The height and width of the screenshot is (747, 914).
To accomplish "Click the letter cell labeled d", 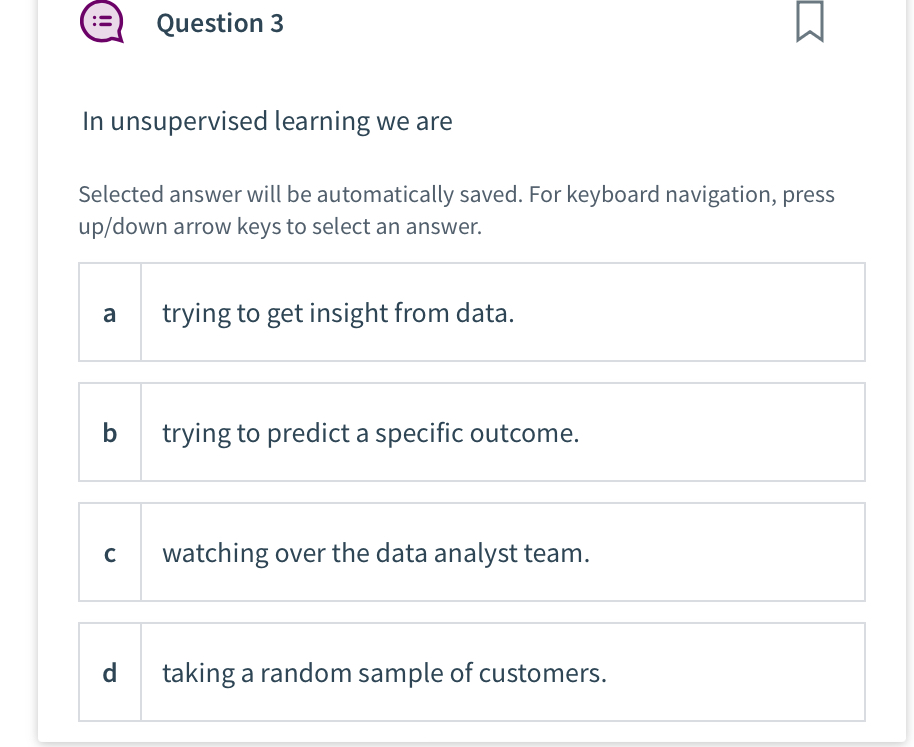I will [x=109, y=672].
